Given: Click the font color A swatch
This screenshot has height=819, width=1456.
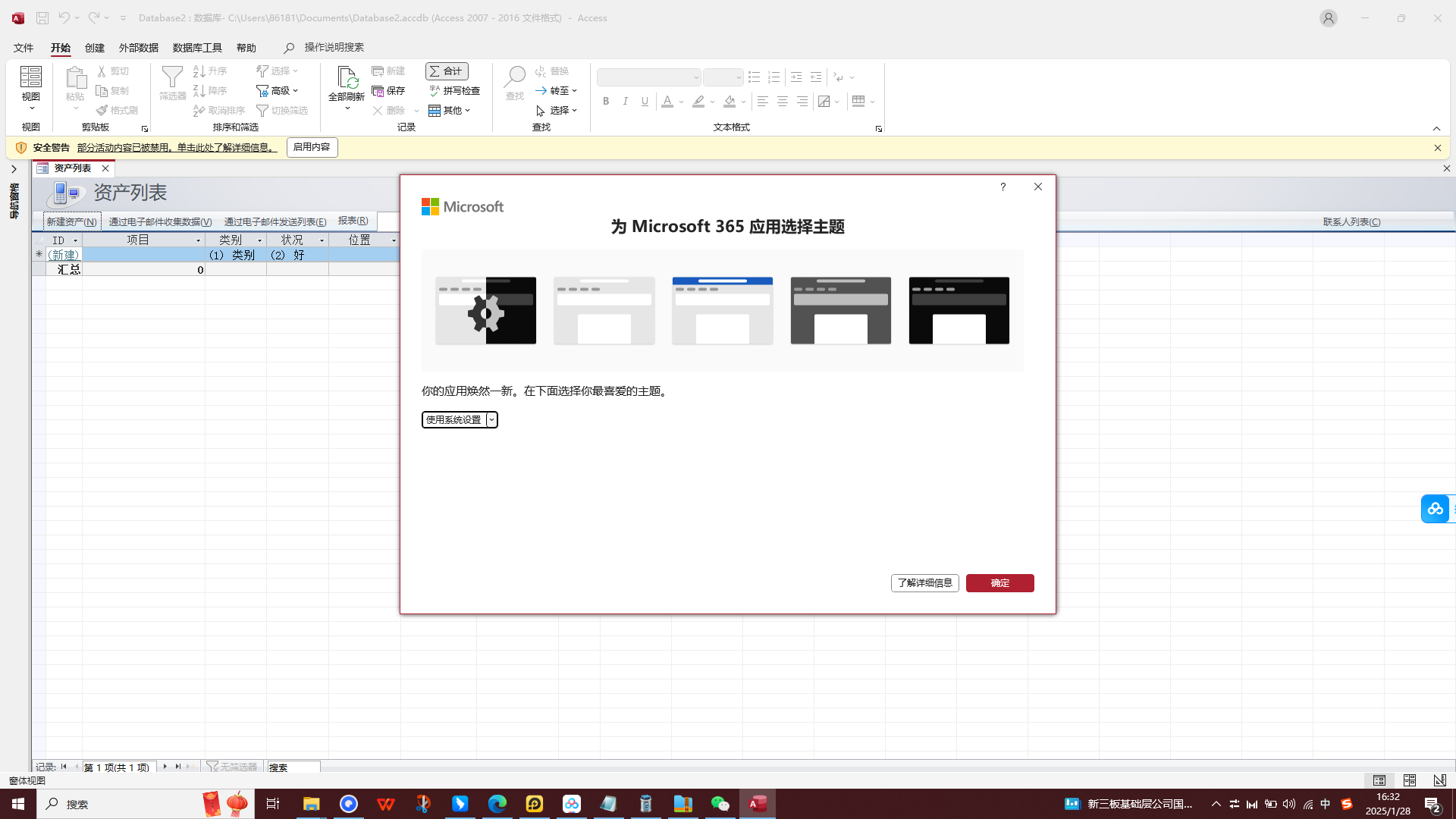Looking at the screenshot, I should coord(667,101).
